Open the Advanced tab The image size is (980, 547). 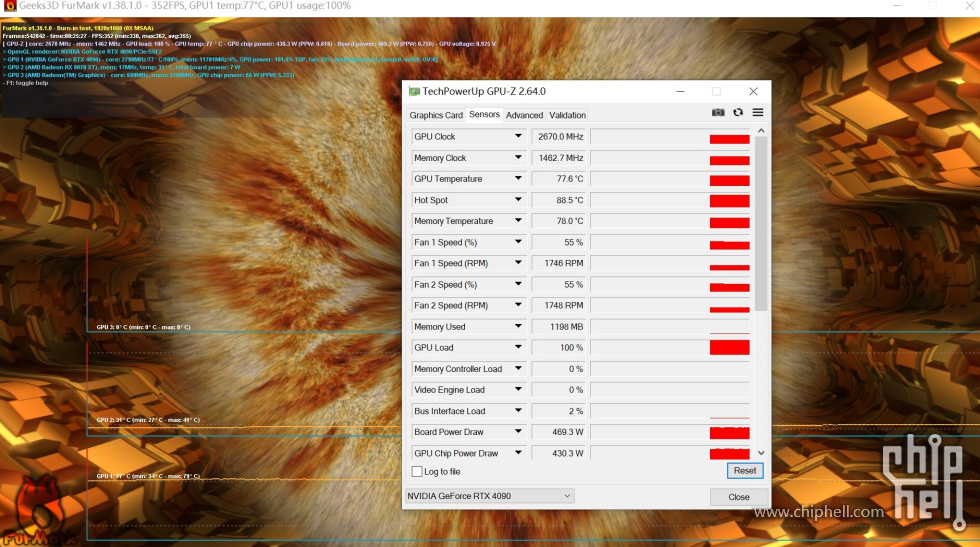click(x=524, y=115)
